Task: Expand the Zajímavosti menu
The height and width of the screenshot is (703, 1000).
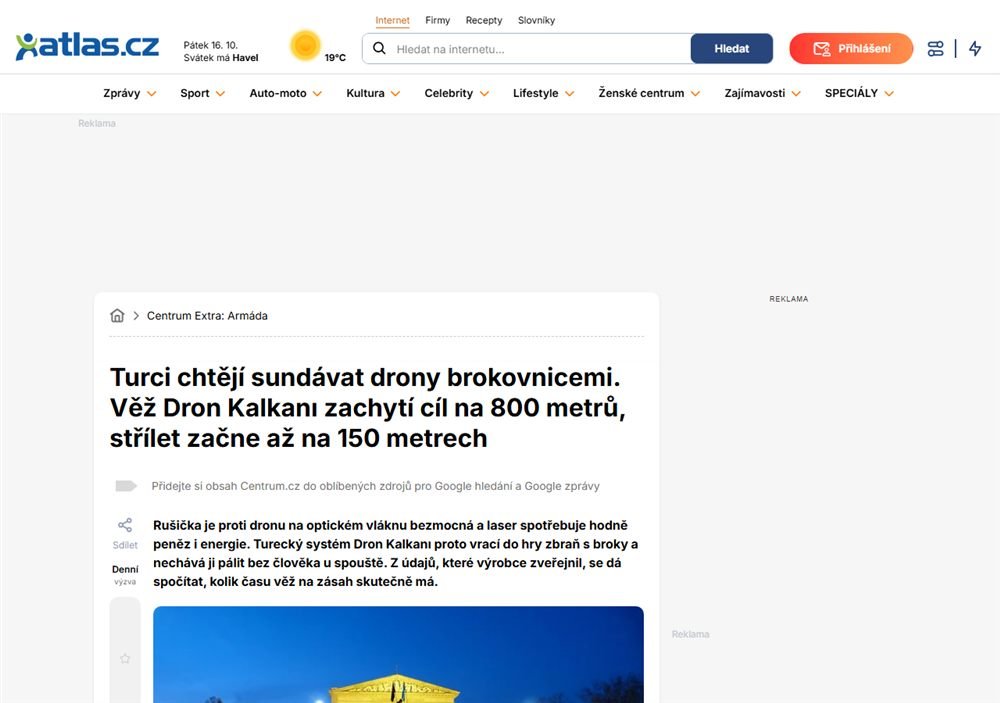Action: [x=762, y=93]
